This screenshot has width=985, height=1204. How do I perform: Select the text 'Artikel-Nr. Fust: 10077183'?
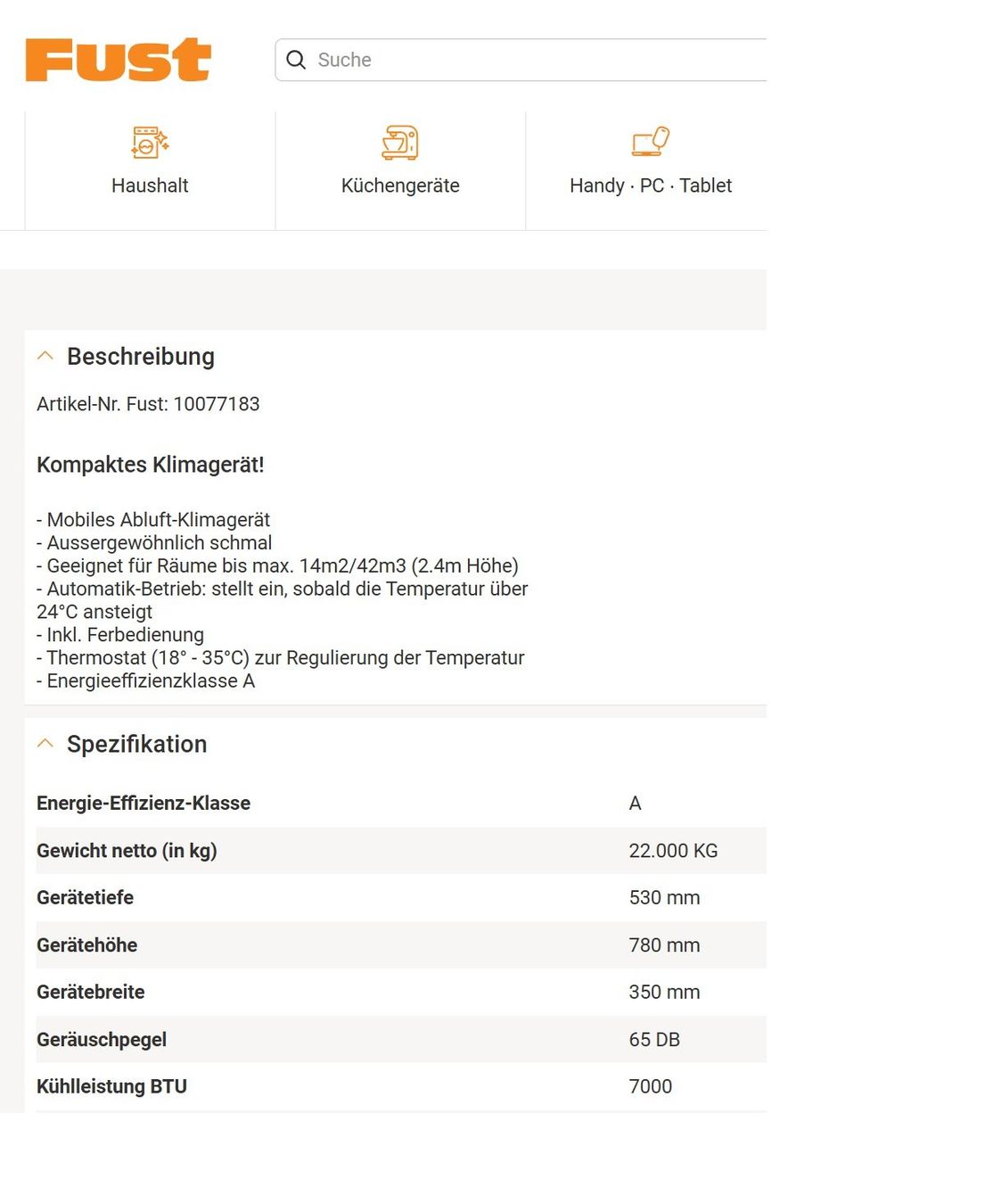click(x=148, y=404)
